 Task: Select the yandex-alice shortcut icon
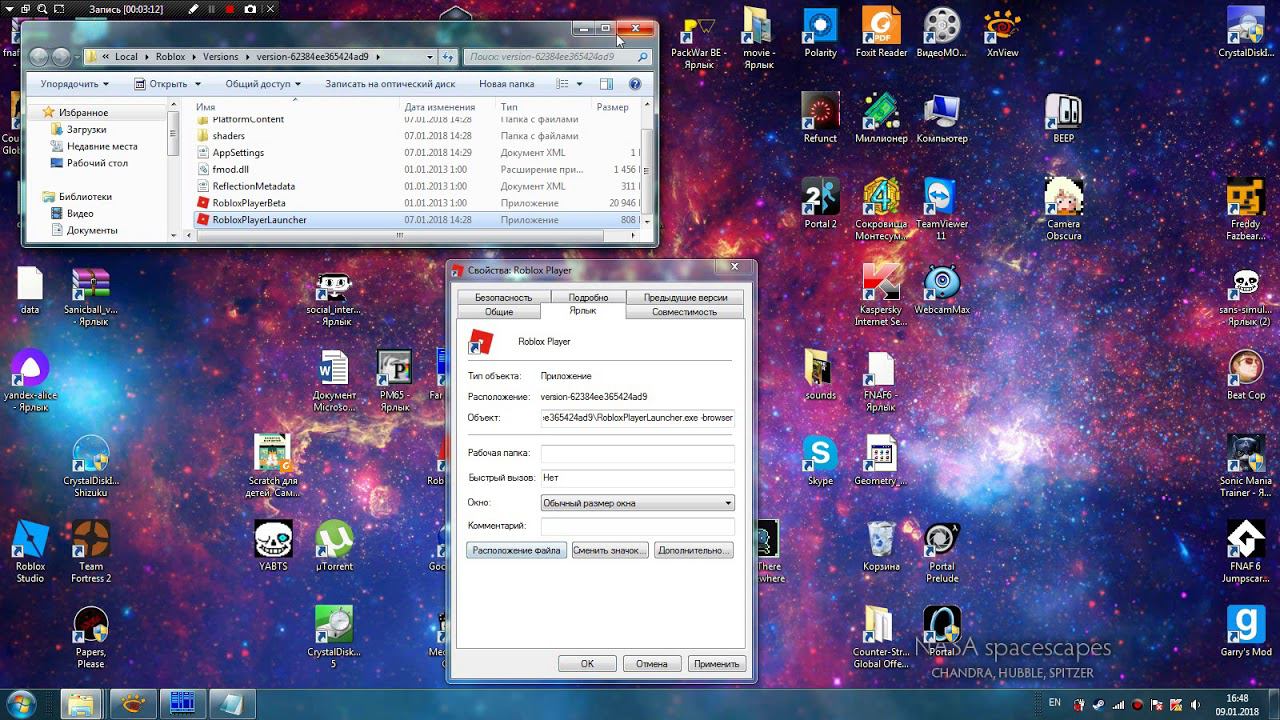[30, 381]
